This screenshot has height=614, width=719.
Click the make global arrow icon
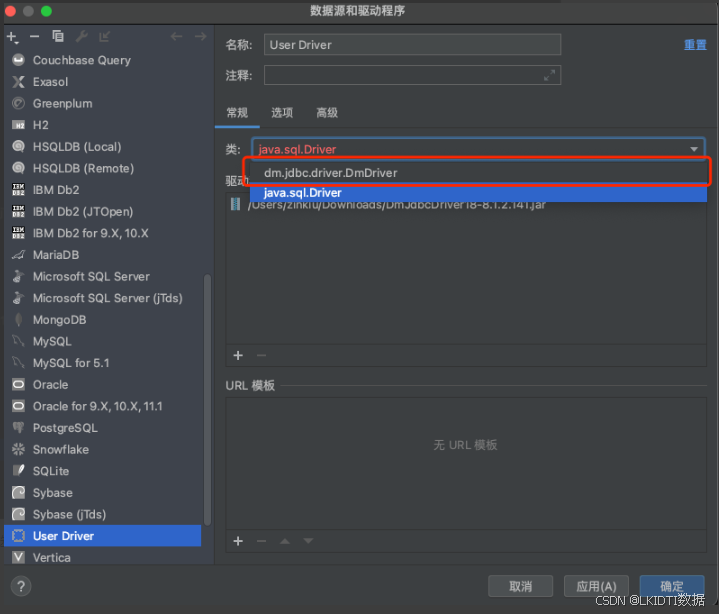105,36
